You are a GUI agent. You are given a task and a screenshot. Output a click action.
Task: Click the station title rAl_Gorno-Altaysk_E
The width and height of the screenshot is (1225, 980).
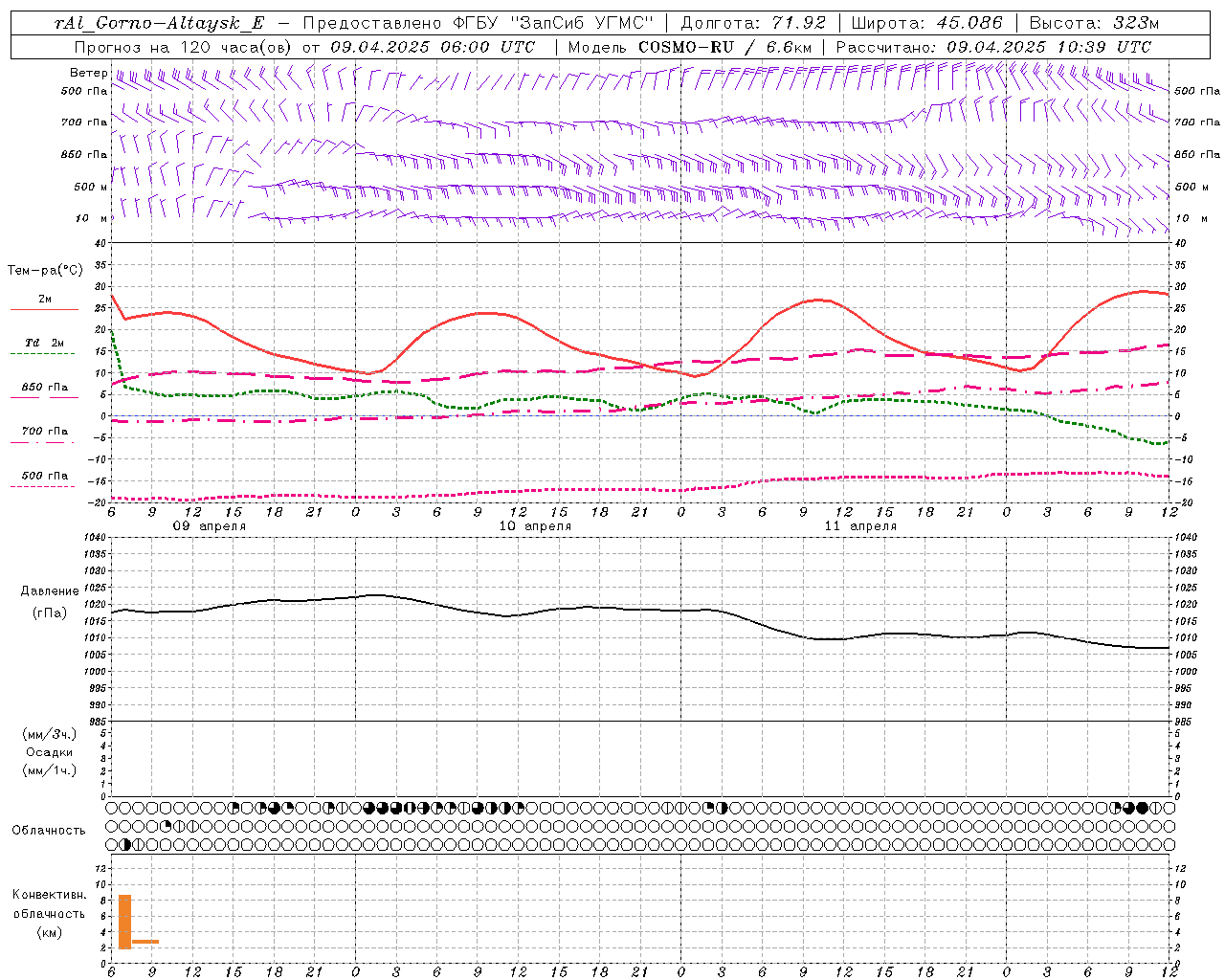pyautogui.click(x=159, y=23)
